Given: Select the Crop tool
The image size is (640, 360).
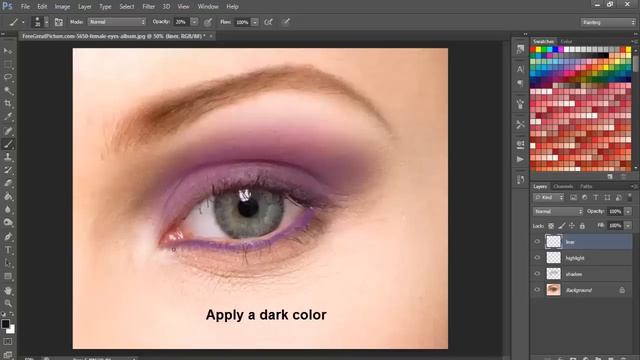Looking at the screenshot, I should pyautogui.click(x=8, y=104).
